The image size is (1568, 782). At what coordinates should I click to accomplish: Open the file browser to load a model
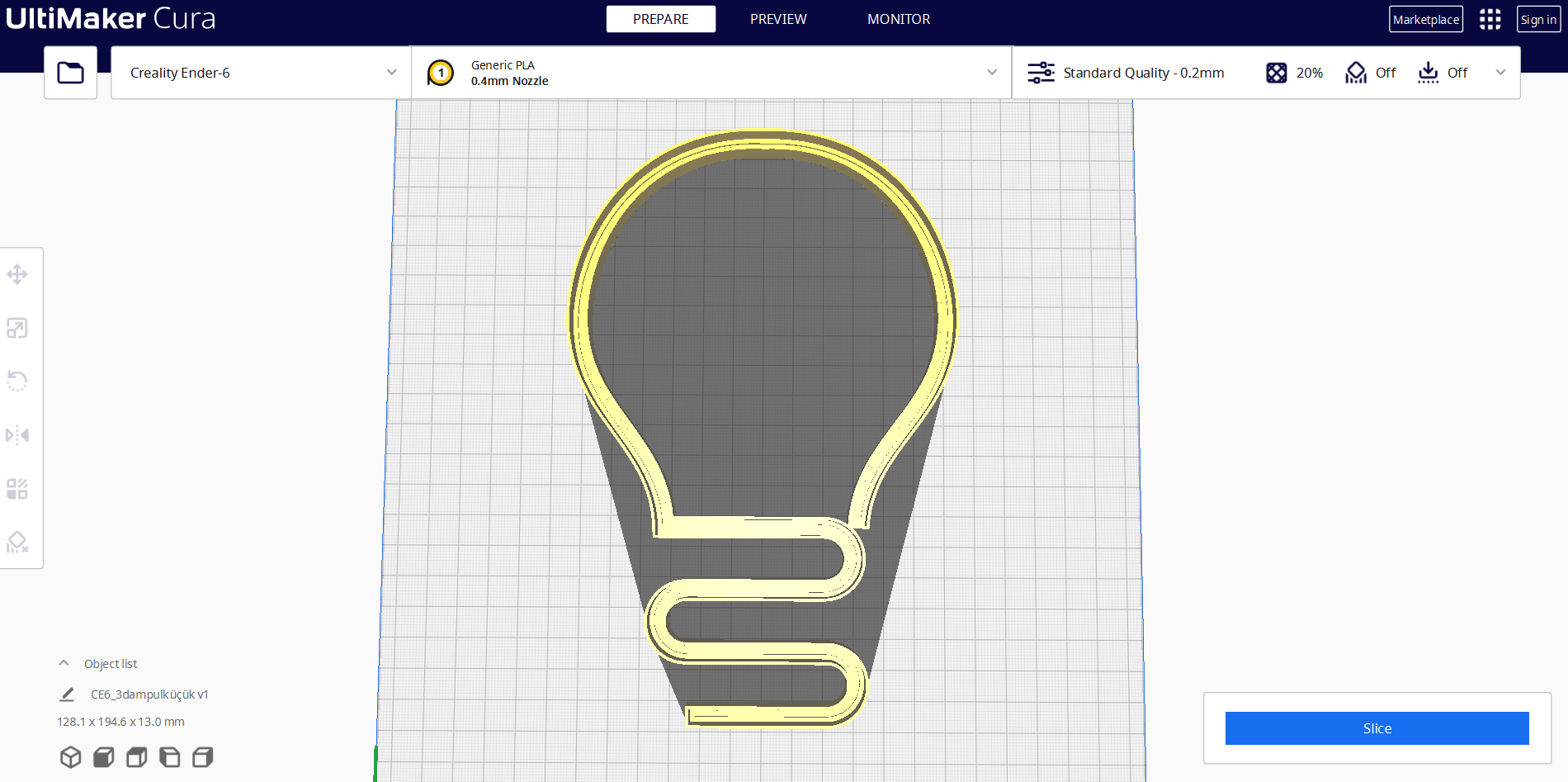tap(70, 72)
